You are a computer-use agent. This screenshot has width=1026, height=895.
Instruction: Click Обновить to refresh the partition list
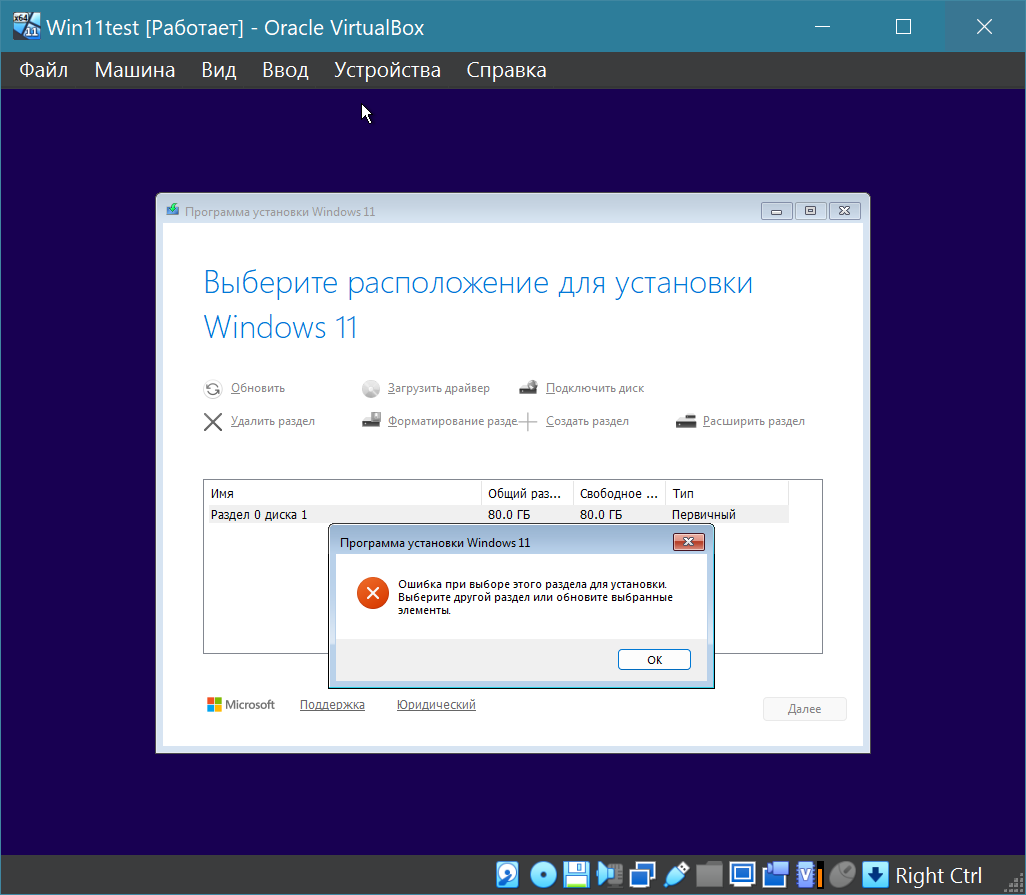(257, 388)
